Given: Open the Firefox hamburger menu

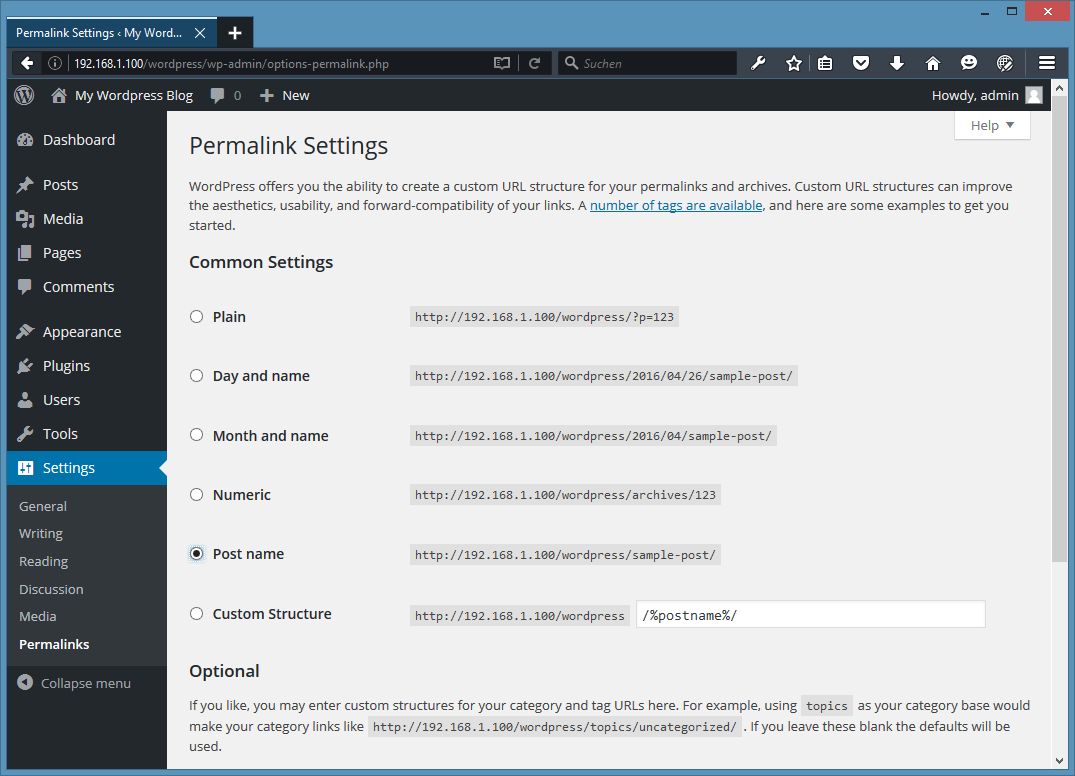Looking at the screenshot, I should coord(1047,64).
